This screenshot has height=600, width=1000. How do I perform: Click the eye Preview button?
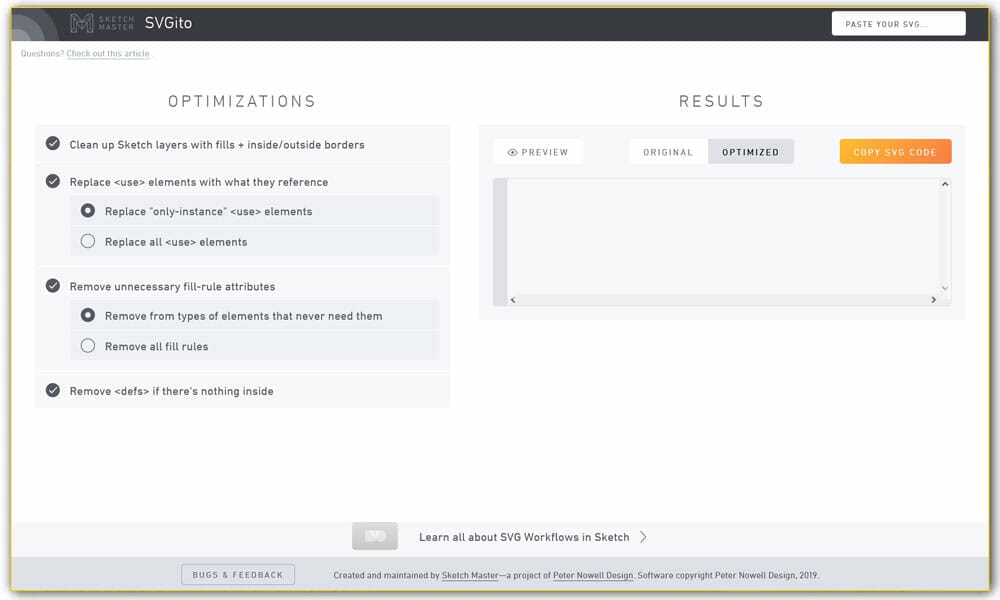coord(538,152)
